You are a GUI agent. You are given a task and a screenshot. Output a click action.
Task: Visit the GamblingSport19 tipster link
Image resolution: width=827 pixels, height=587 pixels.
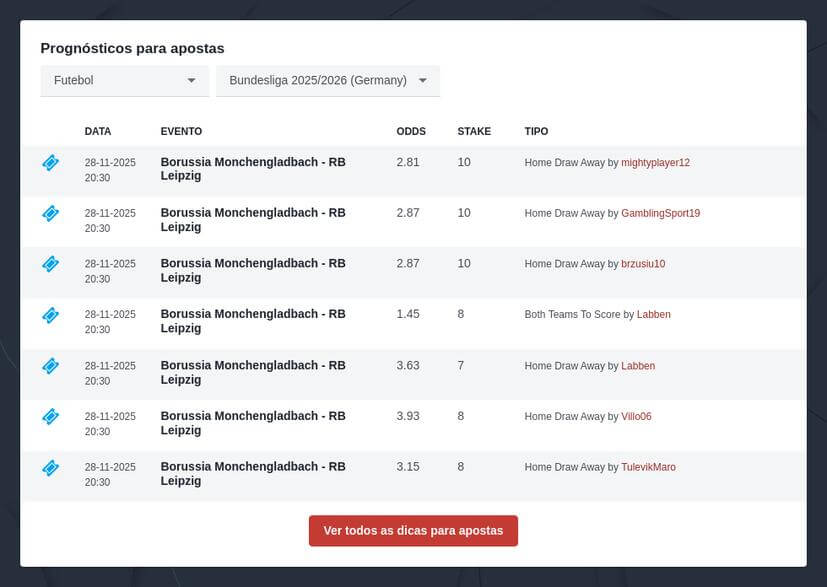660,214
